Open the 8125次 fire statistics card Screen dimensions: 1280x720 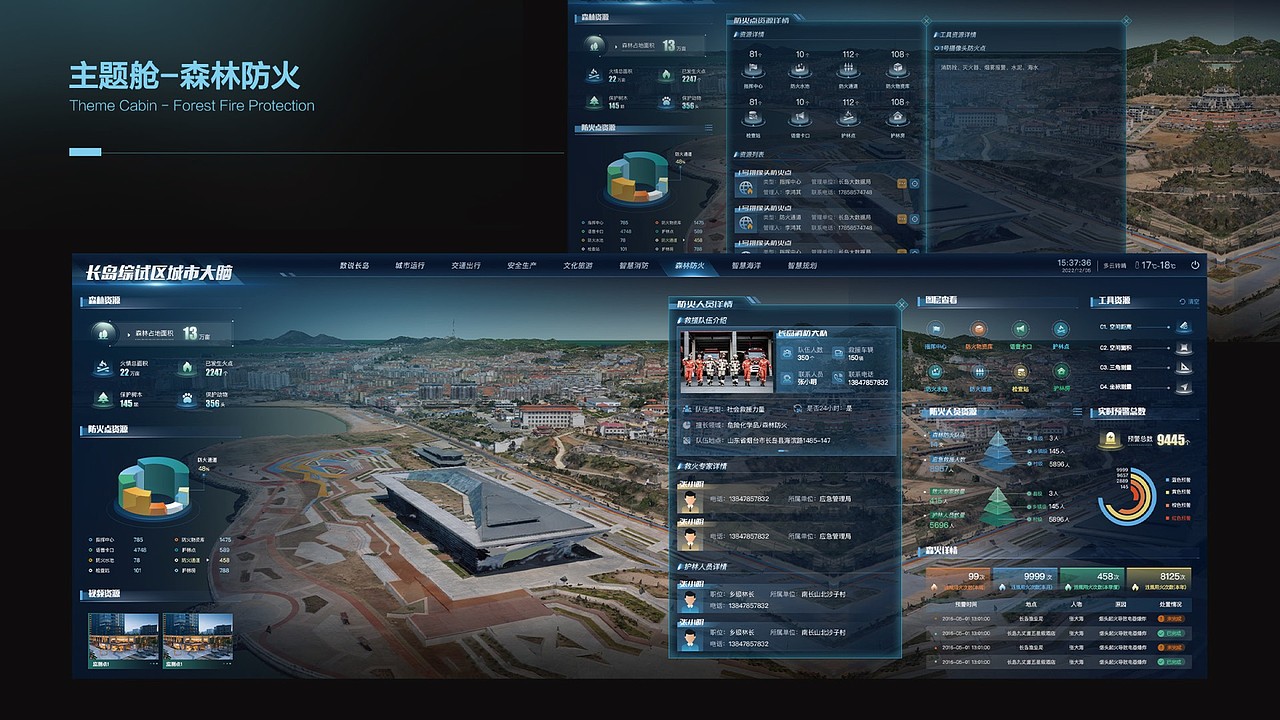[x=1158, y=581]
